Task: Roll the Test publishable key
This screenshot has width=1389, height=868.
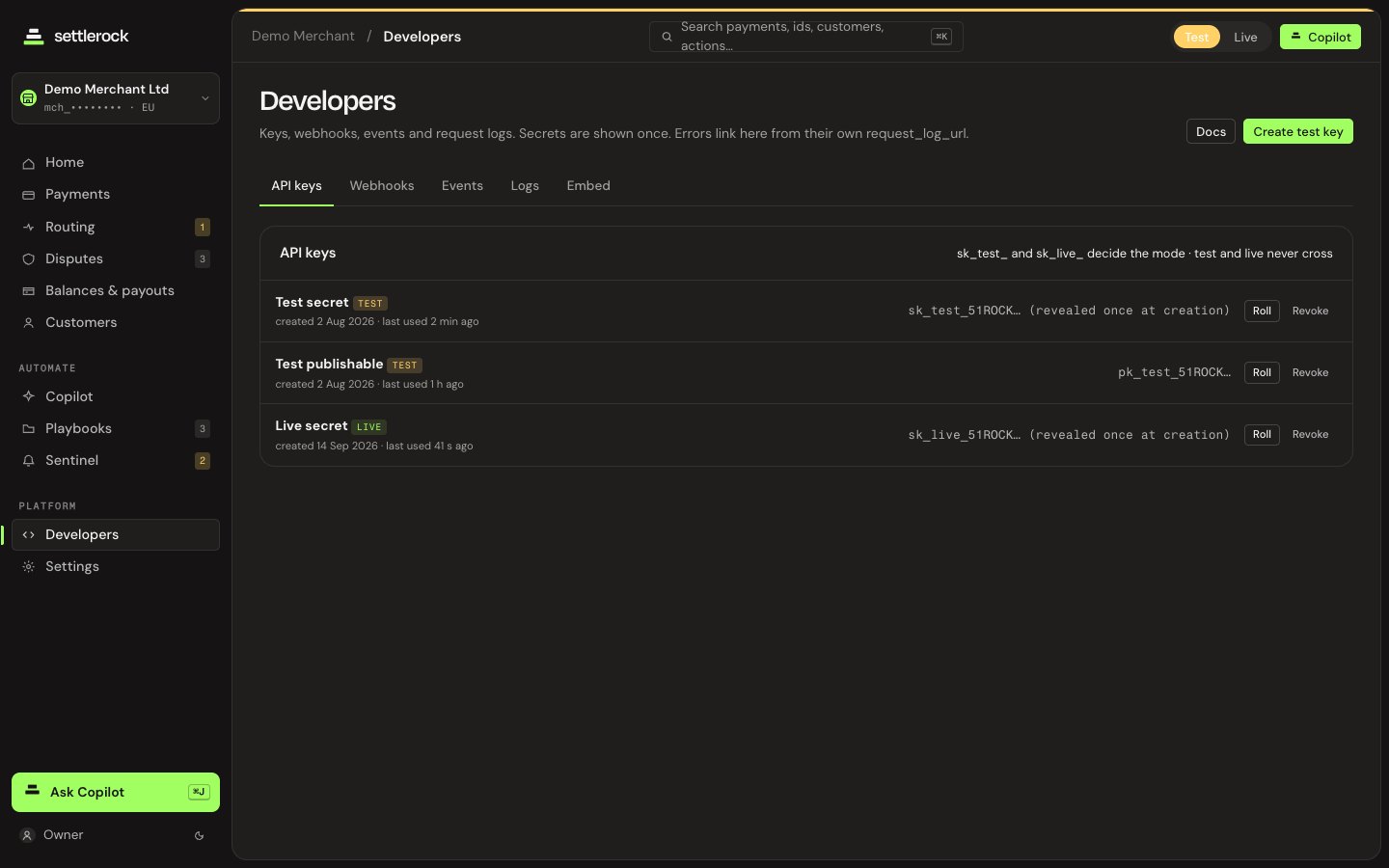Action: point(1262,373)
